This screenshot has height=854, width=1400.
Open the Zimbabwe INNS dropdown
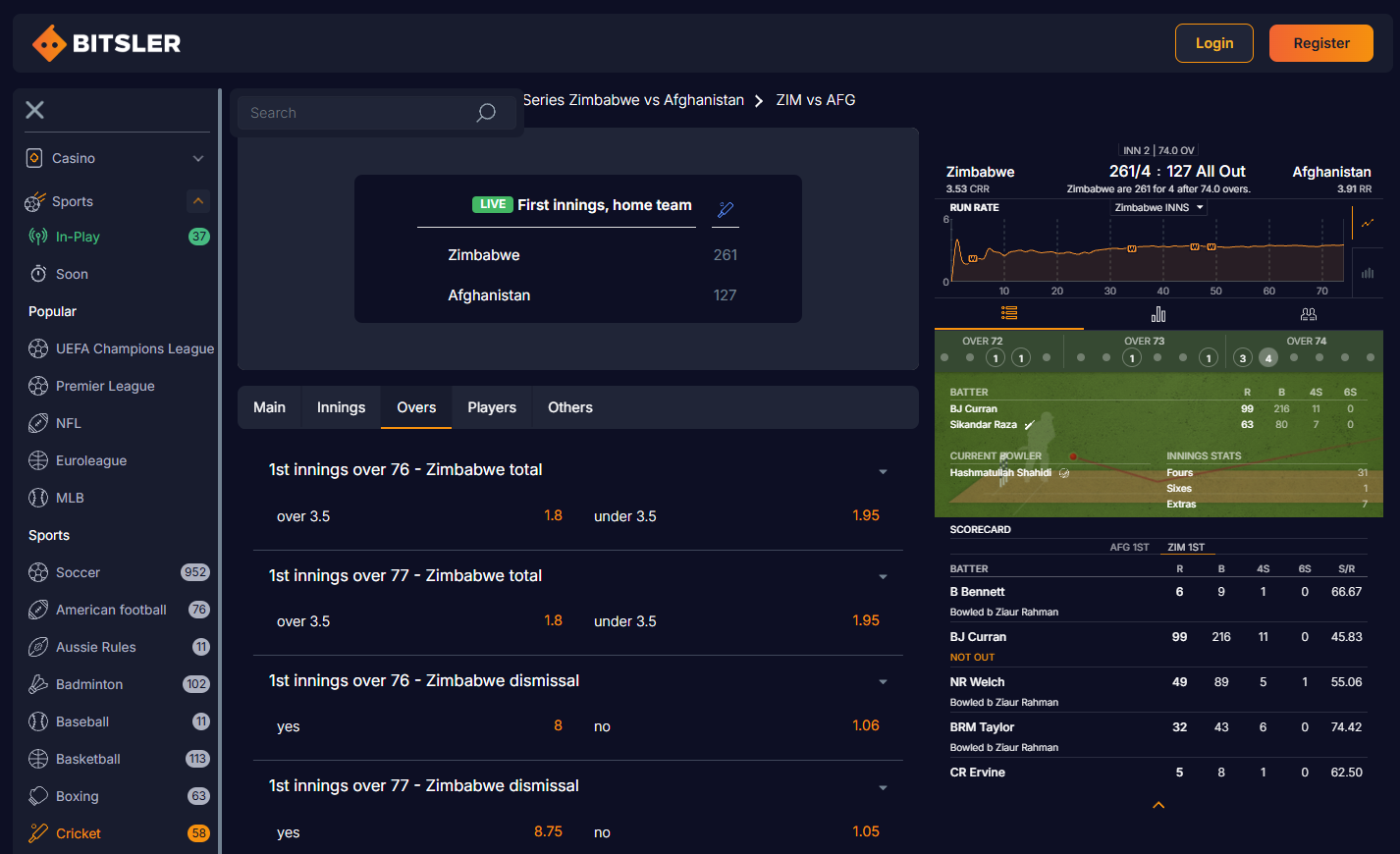pyautogui.click(x=1158, y=208)
